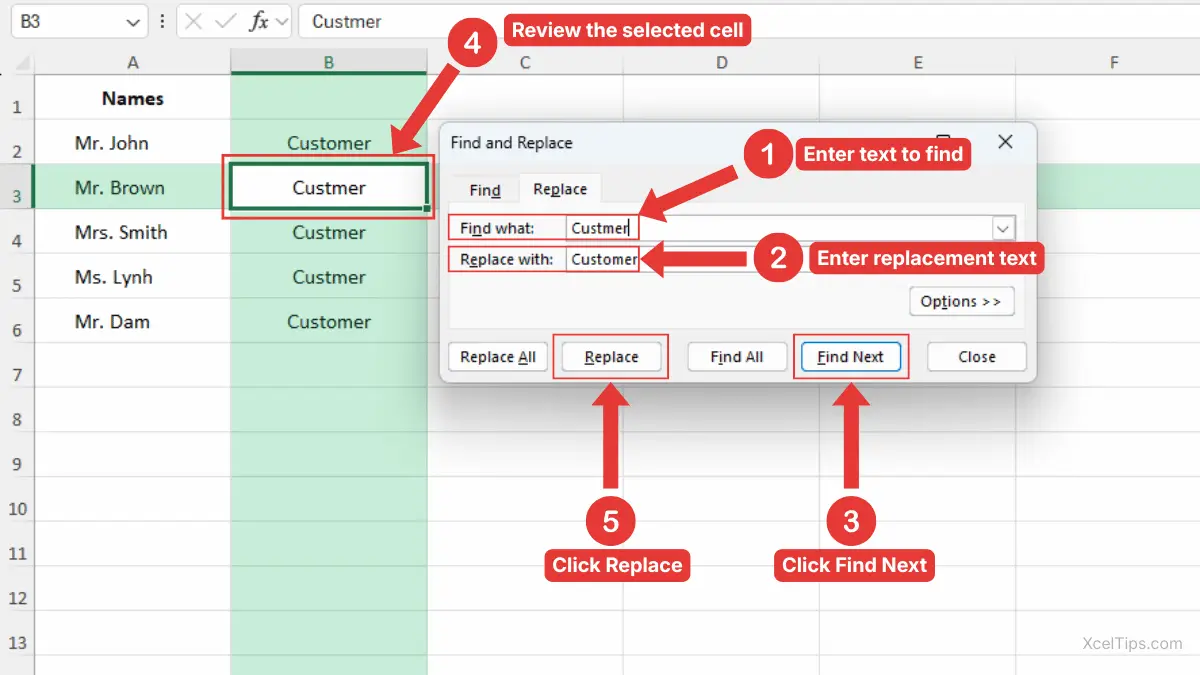Select column D header
This screenshot has width=1200, height=675.
(721, 63)
